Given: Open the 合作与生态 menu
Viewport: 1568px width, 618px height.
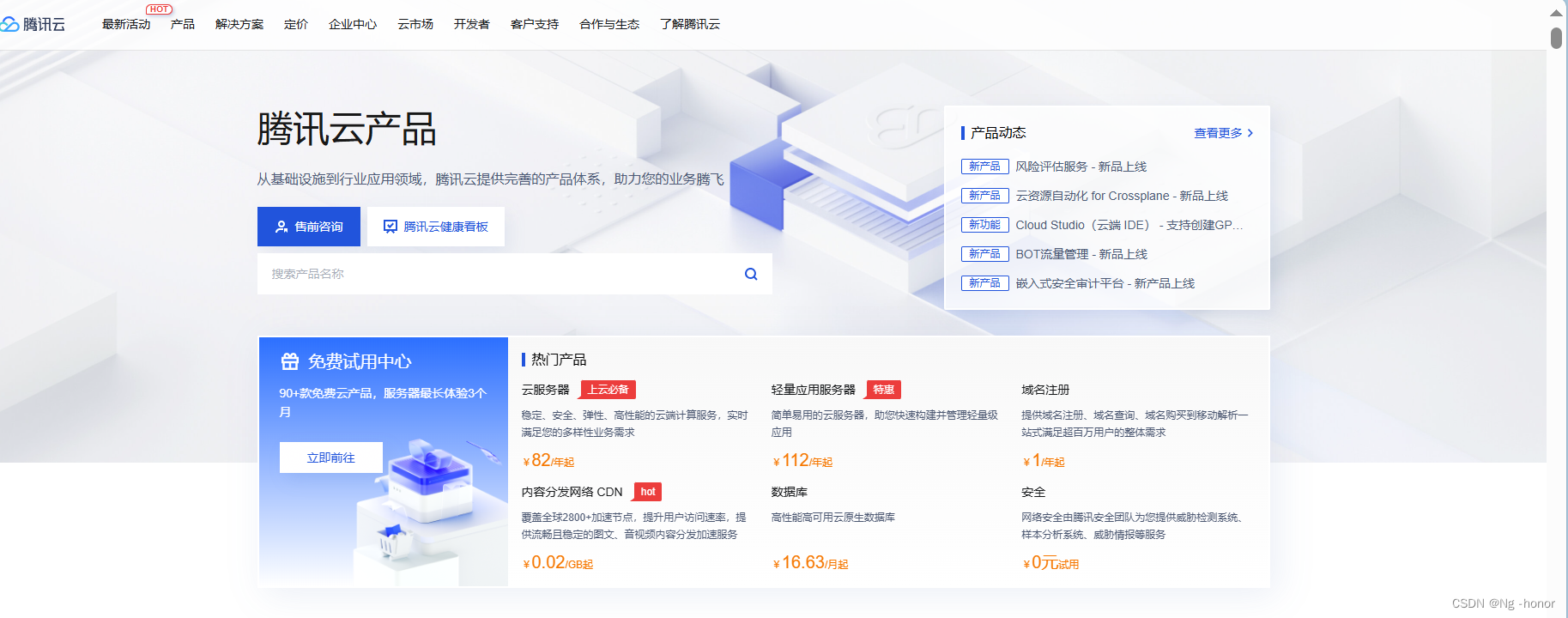Looking at the screenshot, I should click(609, 24).
